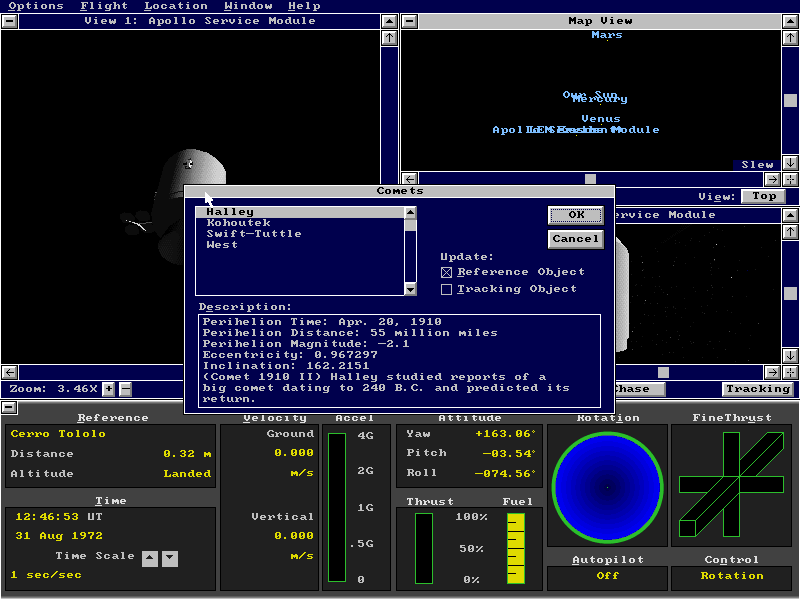Viewport: 800px width, 600px height.
Task: Click the 31 Aug 1972 date readout
Action: click(59, 536)
